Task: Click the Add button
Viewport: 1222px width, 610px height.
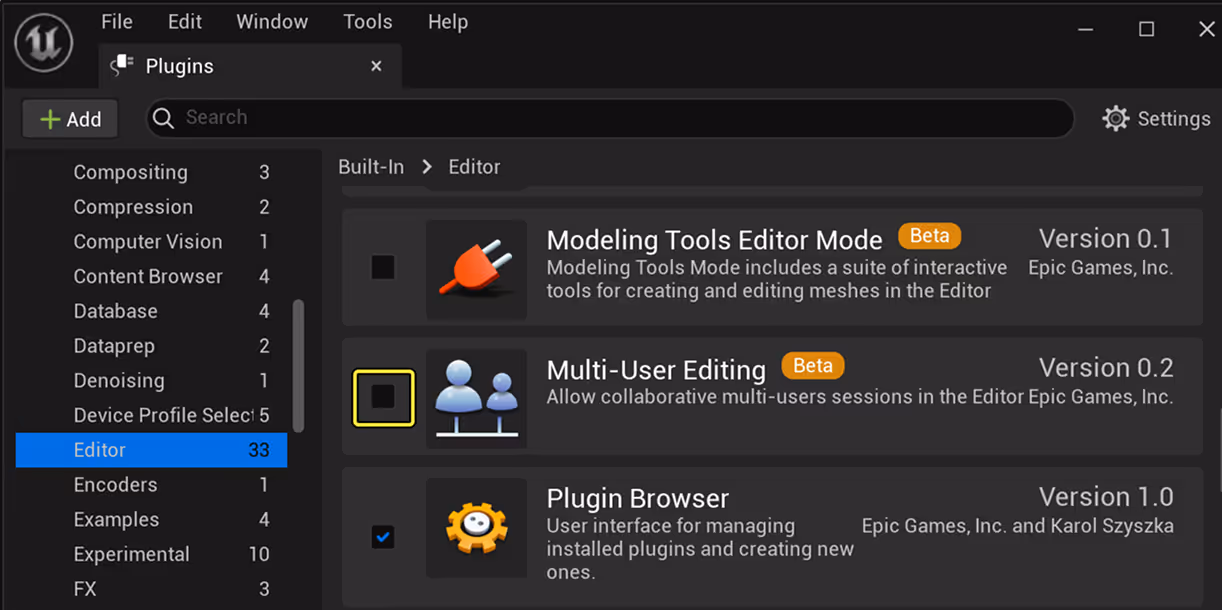Action: click(x=70, y=119)
